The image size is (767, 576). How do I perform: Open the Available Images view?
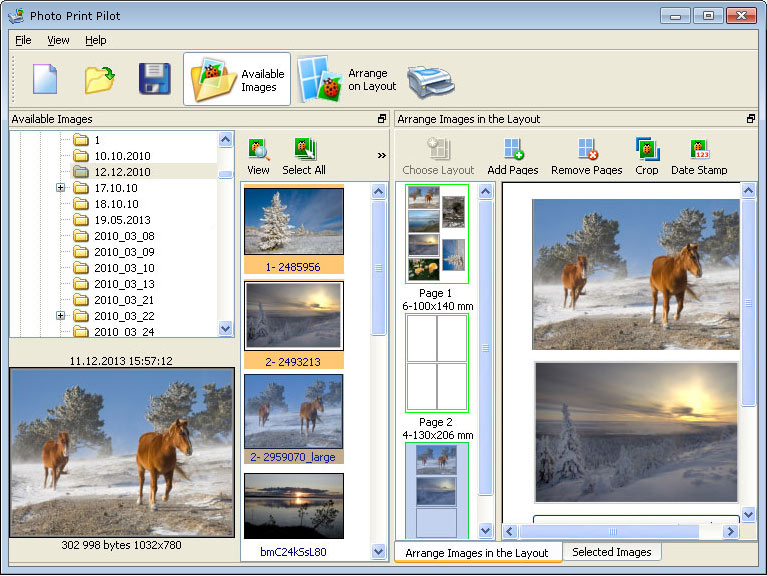(237, 80)
